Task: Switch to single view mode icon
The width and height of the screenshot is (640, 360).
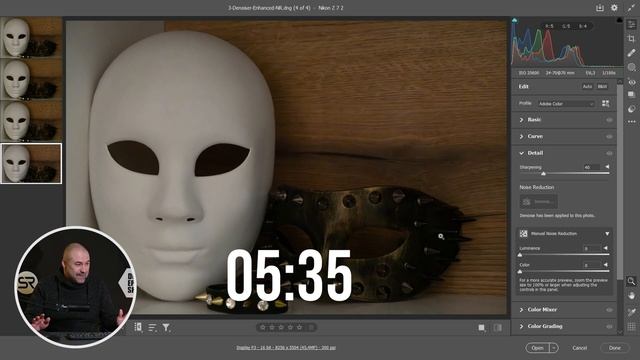Action: 482,328
